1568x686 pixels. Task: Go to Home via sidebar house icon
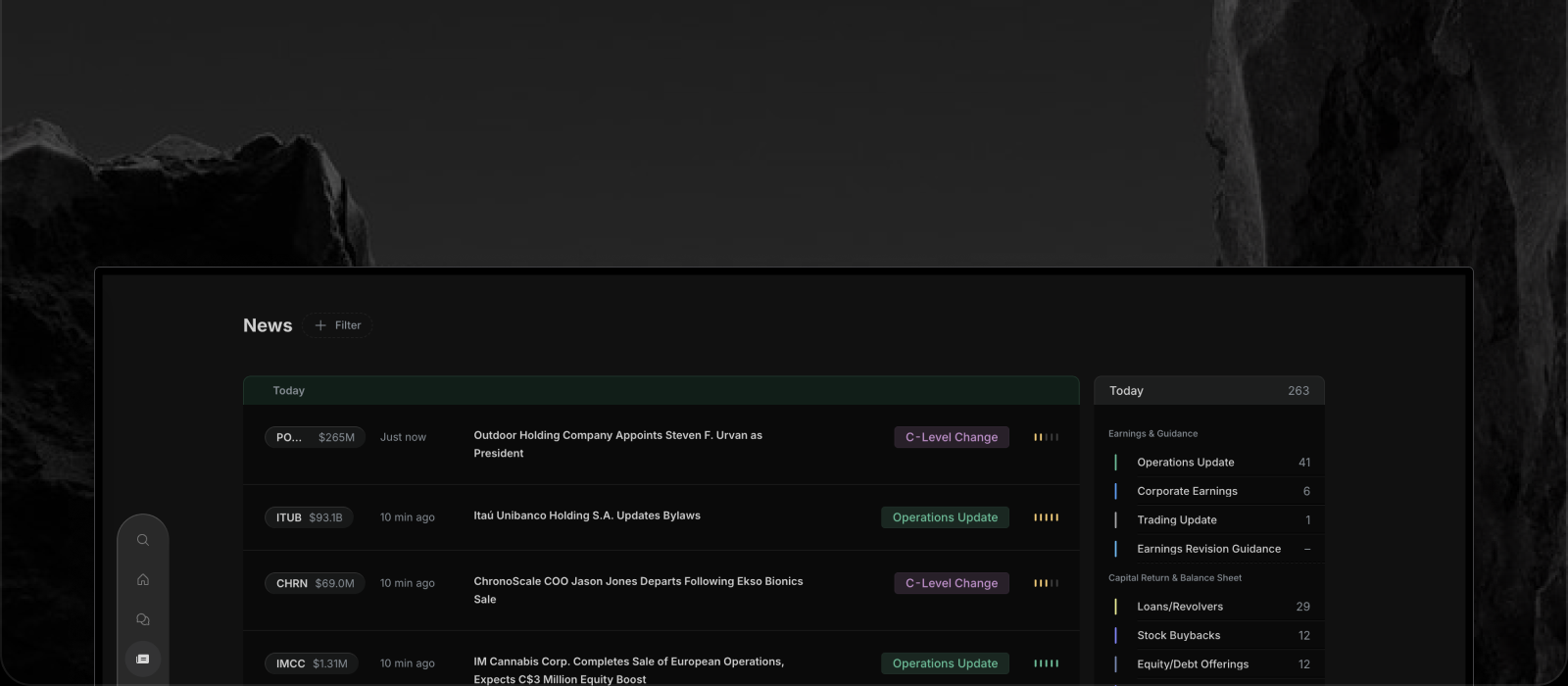[x=143, y=579]
